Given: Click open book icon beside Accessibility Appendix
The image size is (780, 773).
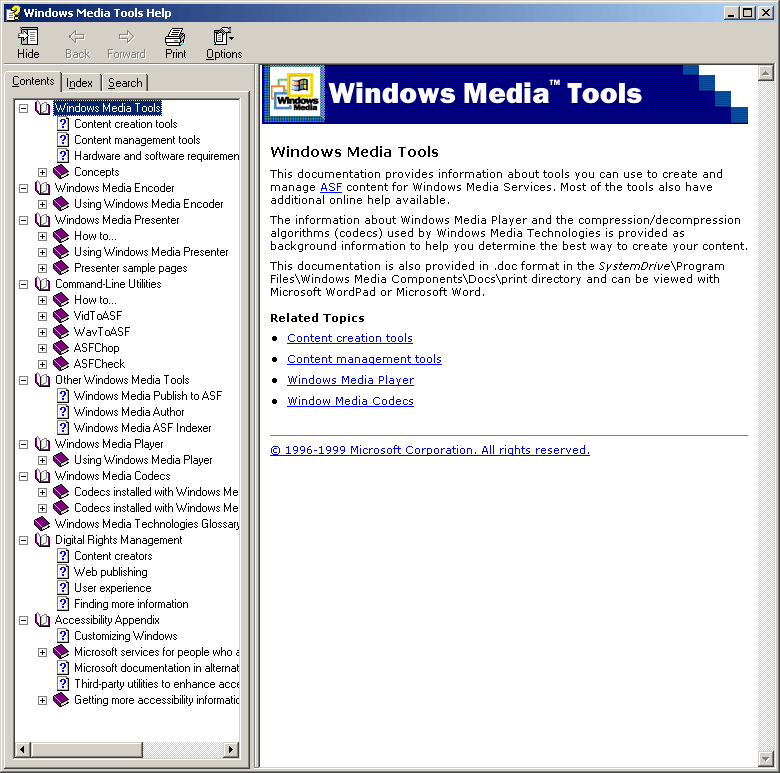Looking at the screenshot, I should [43, 620].
